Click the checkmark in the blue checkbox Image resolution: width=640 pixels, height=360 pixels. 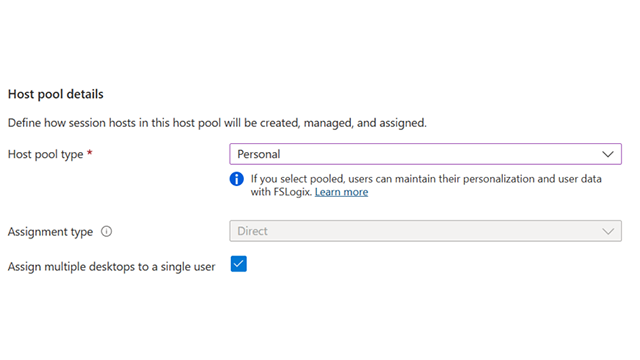[238, 264]
